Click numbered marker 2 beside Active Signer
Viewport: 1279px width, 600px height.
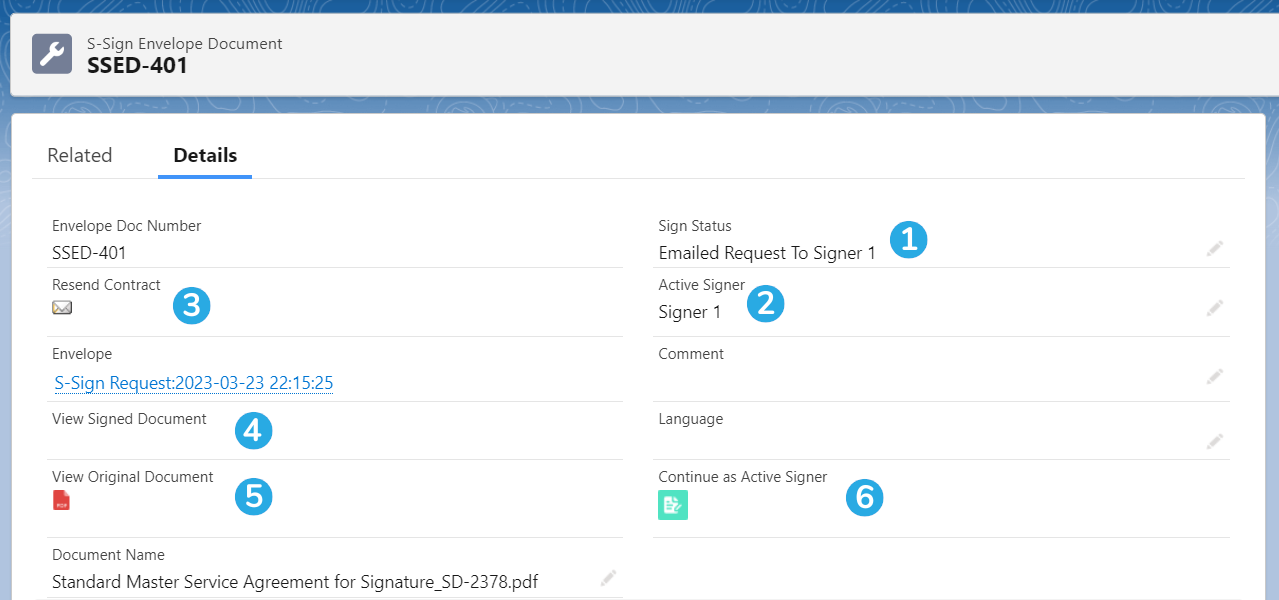point(765,302)
